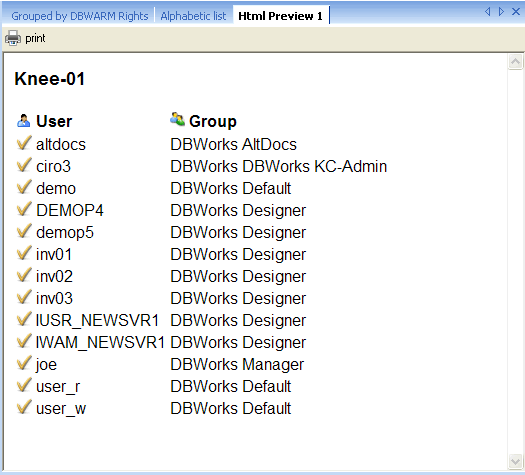
Task: Select the joe user name
Action: 47,365
